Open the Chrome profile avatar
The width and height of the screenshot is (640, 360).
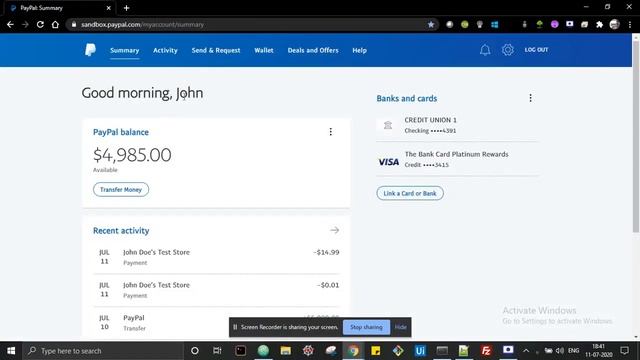pyautogui.click(x=614, y=24)
